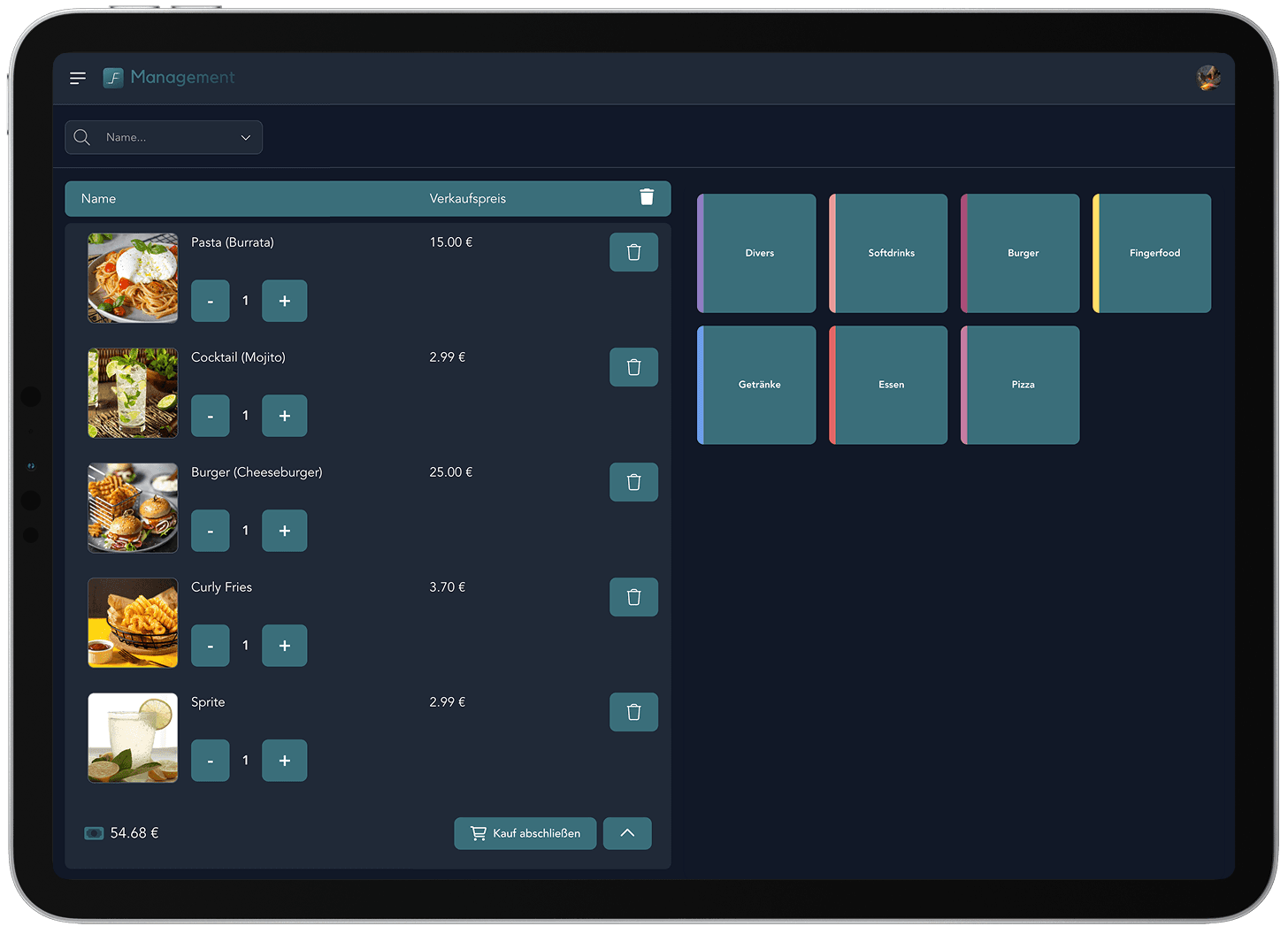Decrease Burger (Cheeseburger) quantity with minus button

click(210, 531)
